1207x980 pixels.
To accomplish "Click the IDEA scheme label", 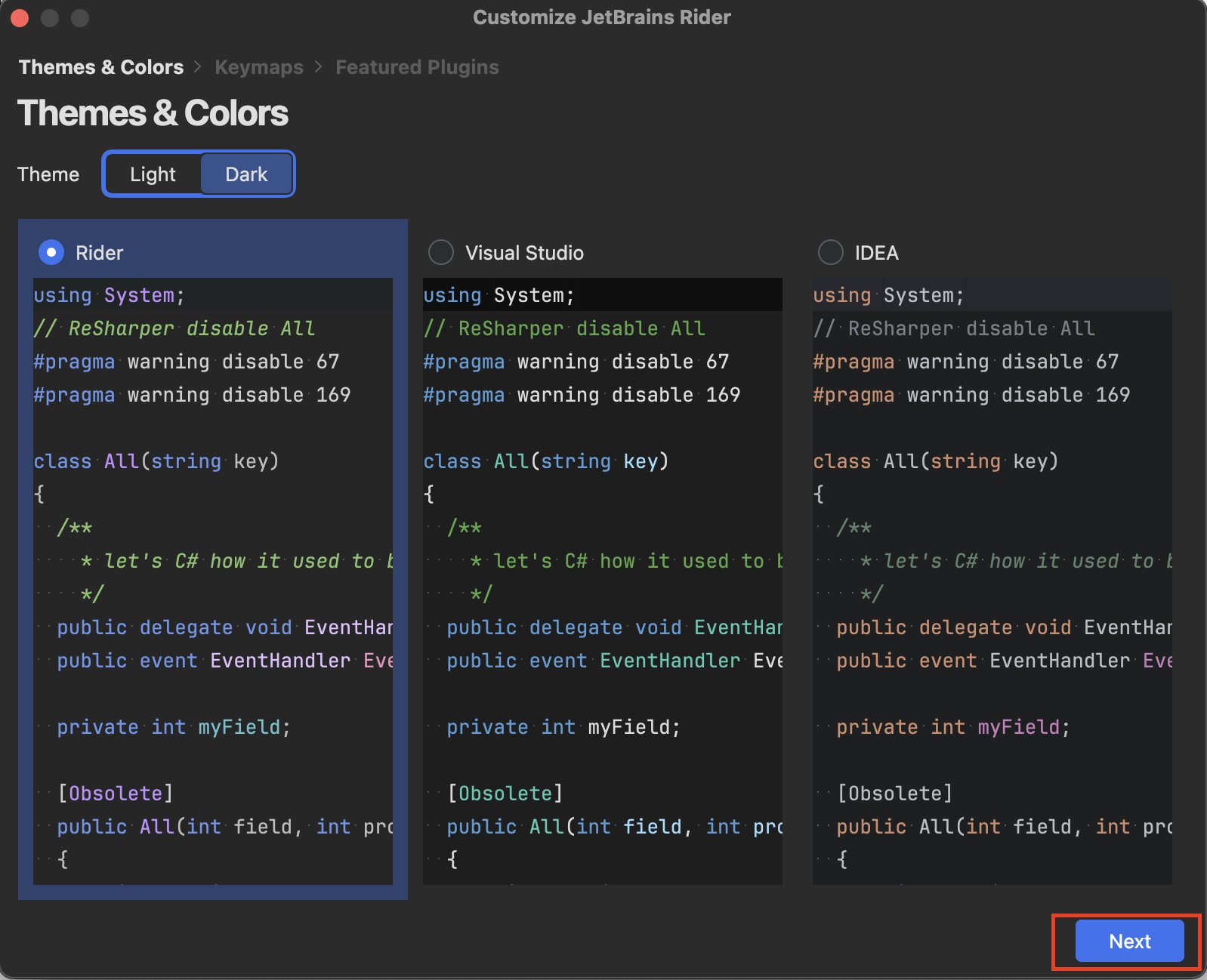I will click(x=876, y=253).
